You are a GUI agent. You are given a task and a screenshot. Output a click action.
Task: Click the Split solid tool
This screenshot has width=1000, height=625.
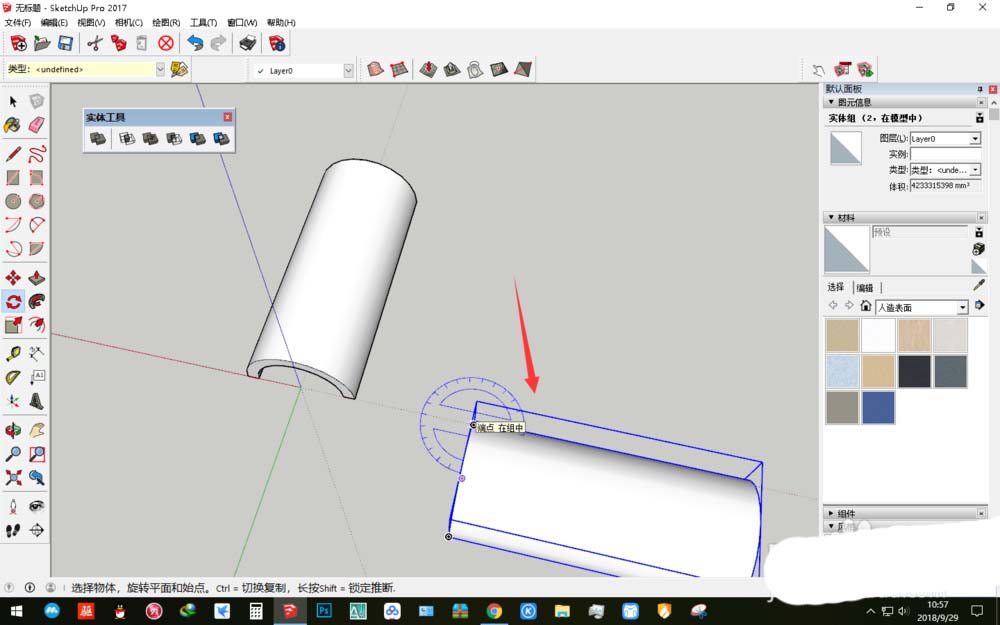pyautogui.click(x=221, y=138)
